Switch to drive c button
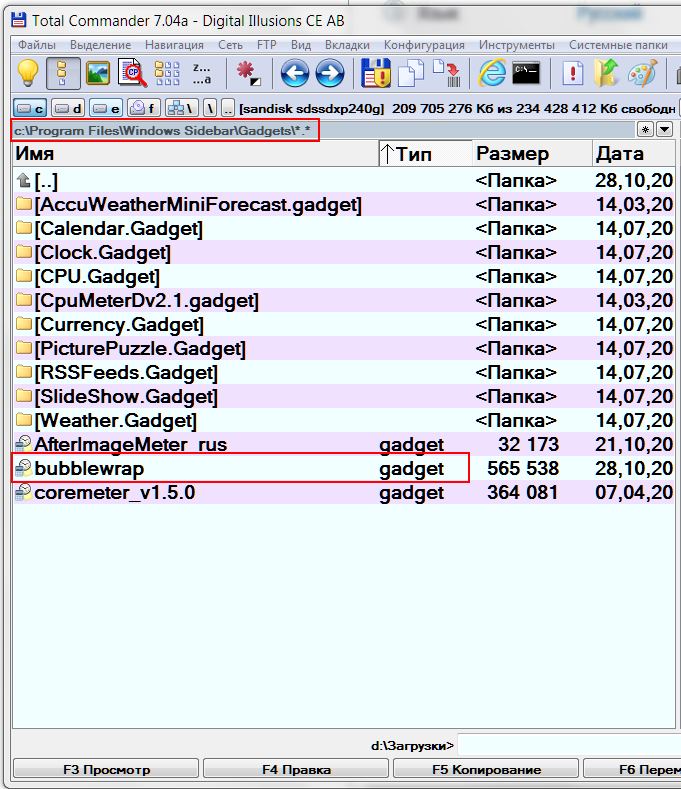The width and height of the screenshot is (681, 789). click(x=30, y=108)
